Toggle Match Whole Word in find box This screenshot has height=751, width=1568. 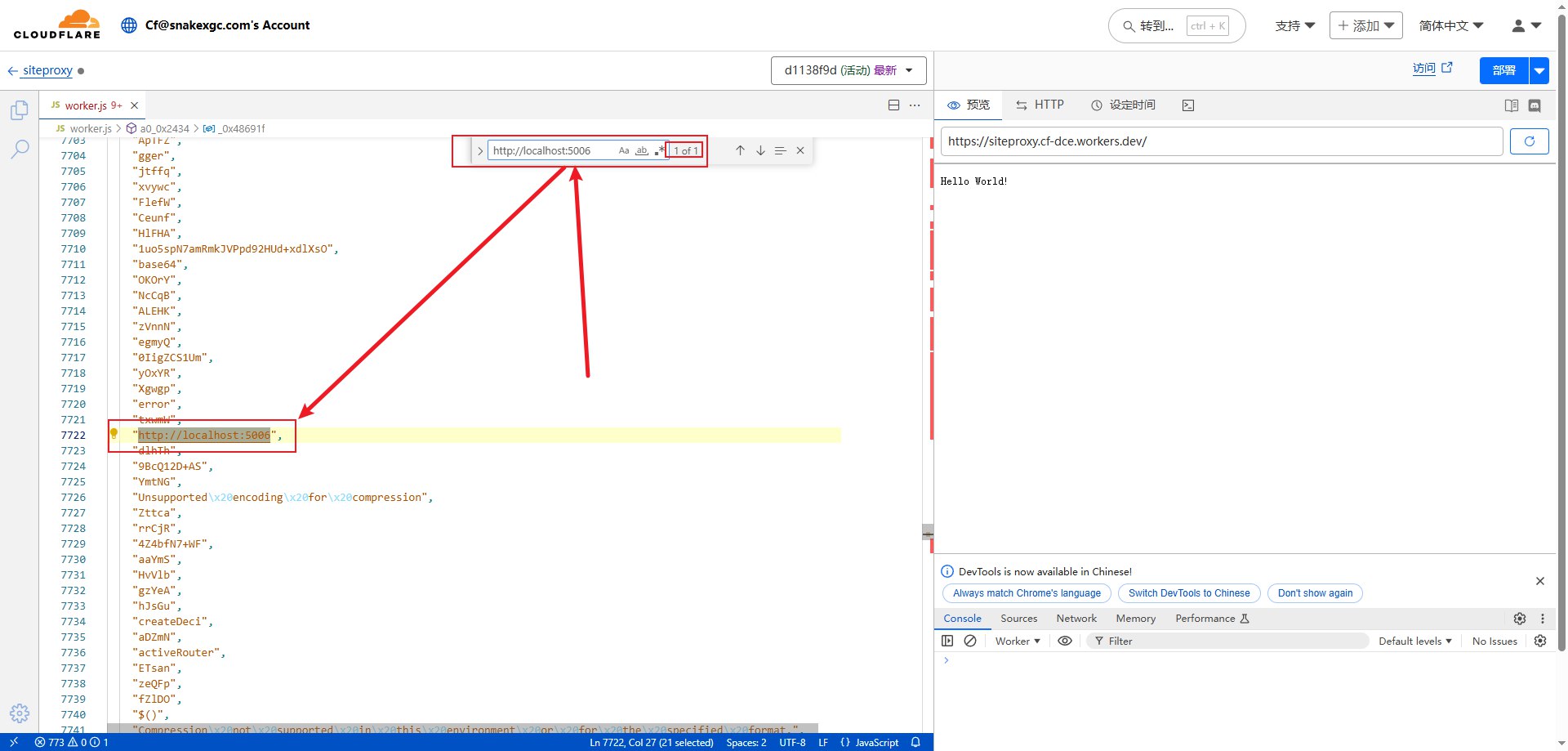point(642,150)
